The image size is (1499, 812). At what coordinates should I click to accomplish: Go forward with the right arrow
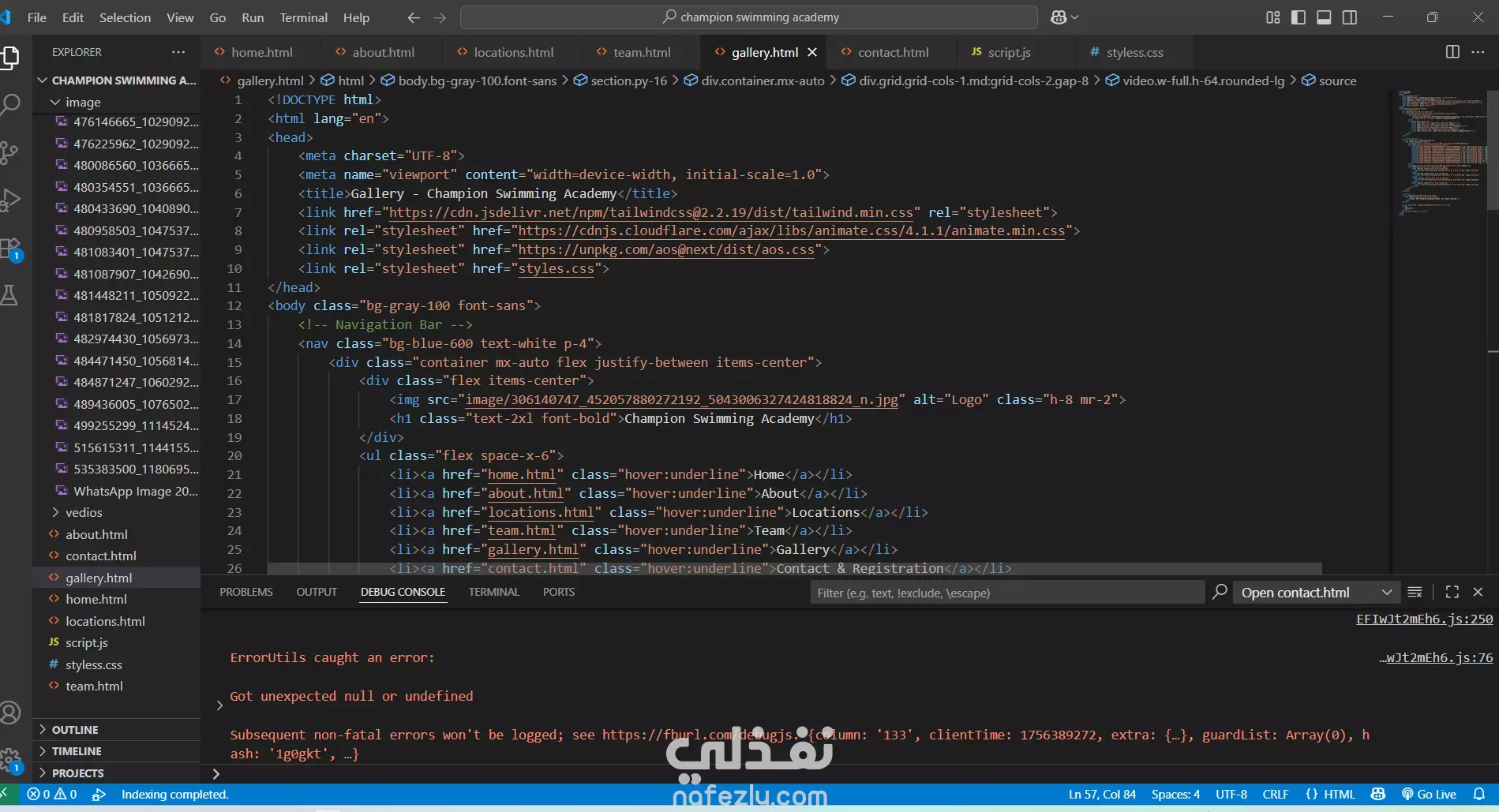coord(440,17)
